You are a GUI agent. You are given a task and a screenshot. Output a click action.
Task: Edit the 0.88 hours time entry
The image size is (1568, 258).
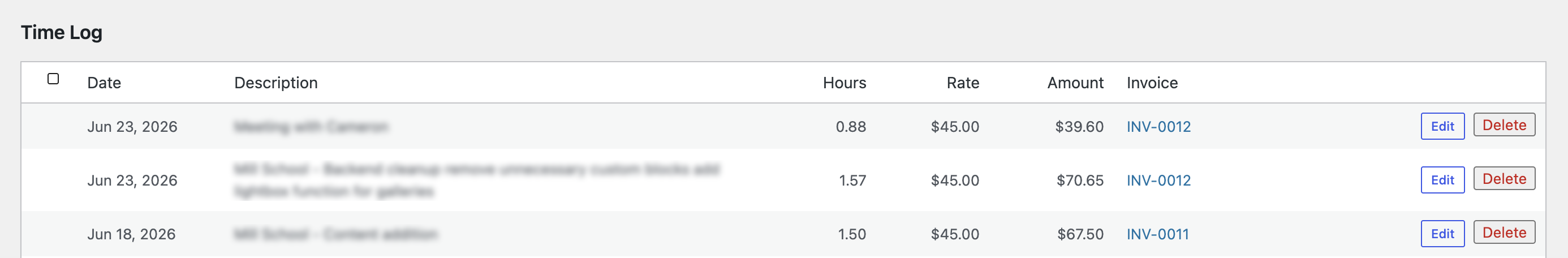pyautogui.click(x=1442, y=126)
